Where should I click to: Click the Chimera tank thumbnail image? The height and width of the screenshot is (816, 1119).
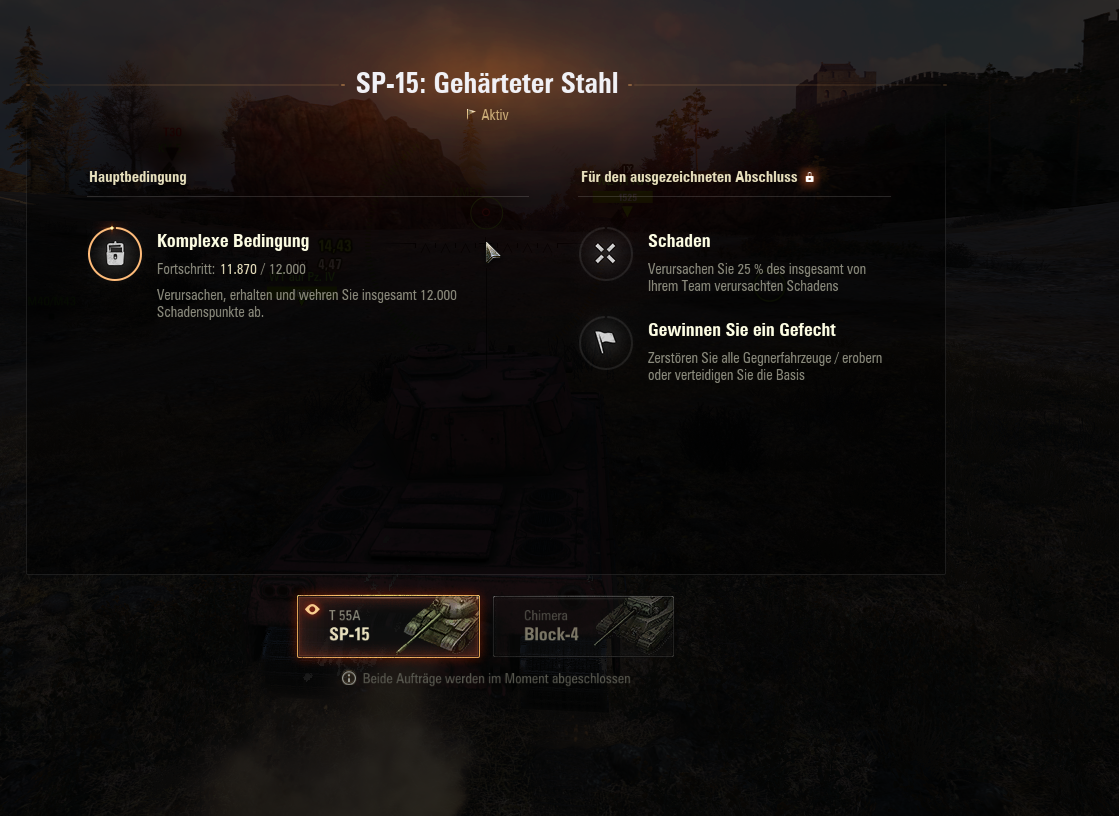tap(634, 625)
